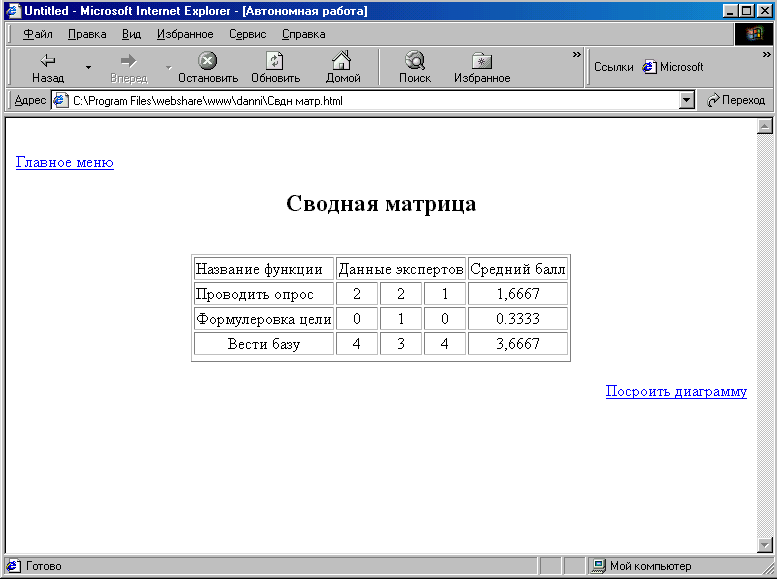
Task: Click the Название функции header cell
Action: pyautogui.click(x=264, y=269)
